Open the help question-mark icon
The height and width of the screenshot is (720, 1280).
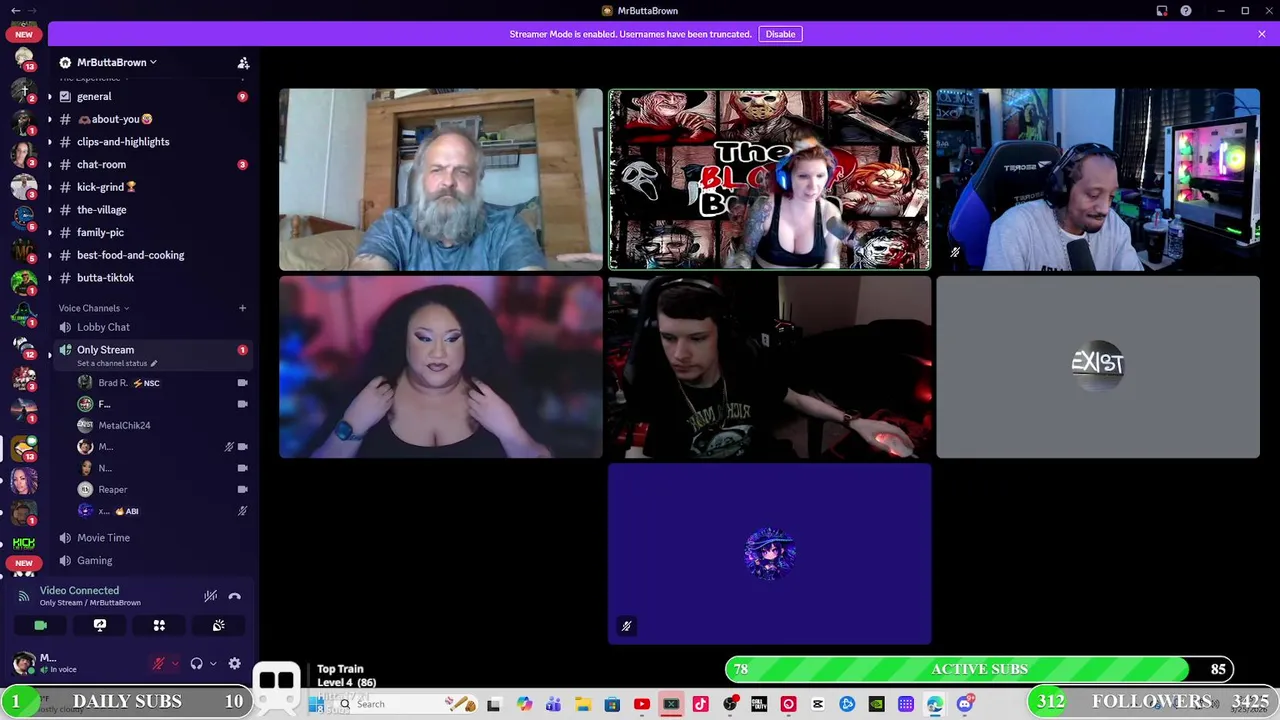point(1186,11)
